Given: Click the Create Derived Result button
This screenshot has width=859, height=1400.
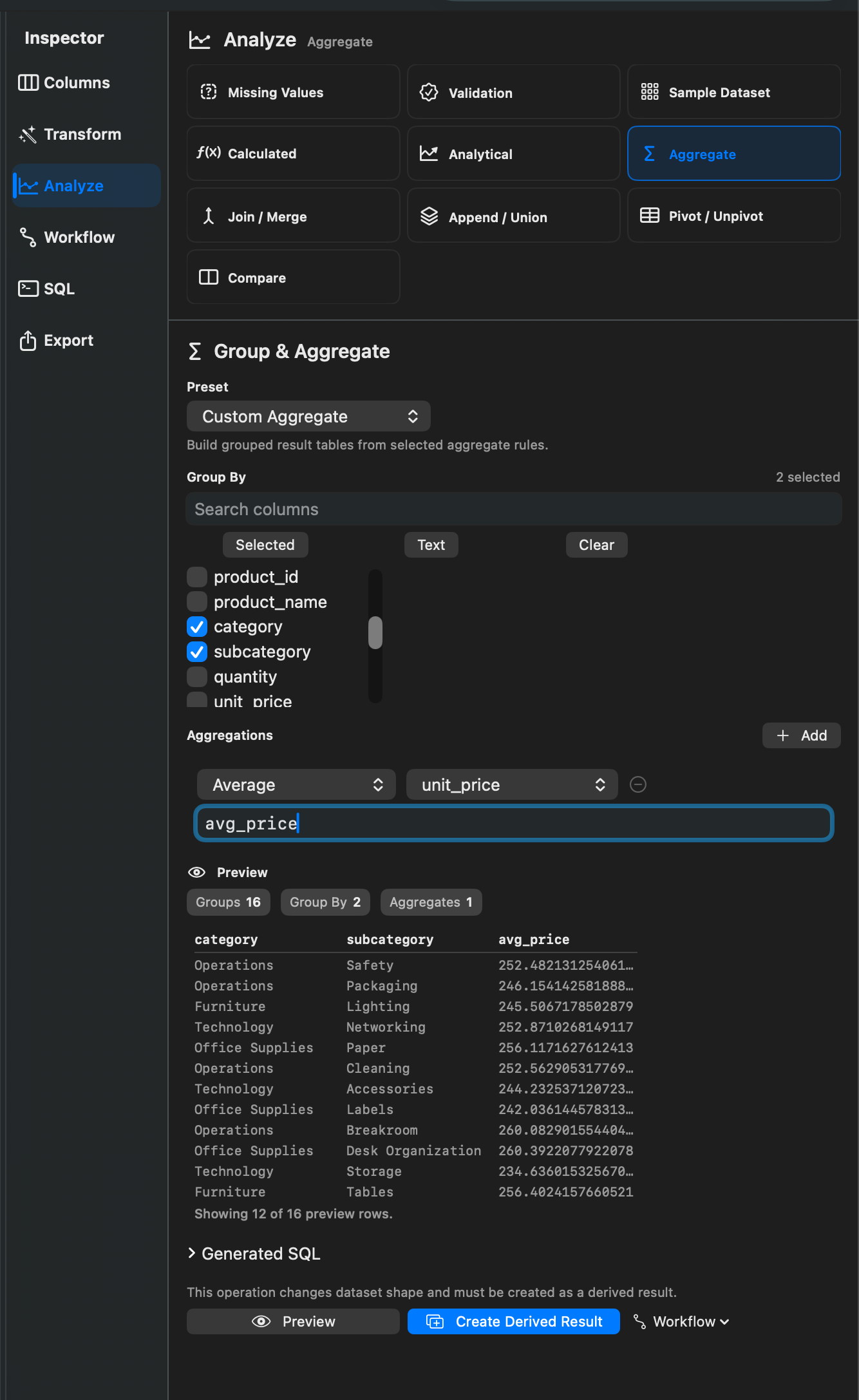Looking at the screenshot, I should [514, 1321].
